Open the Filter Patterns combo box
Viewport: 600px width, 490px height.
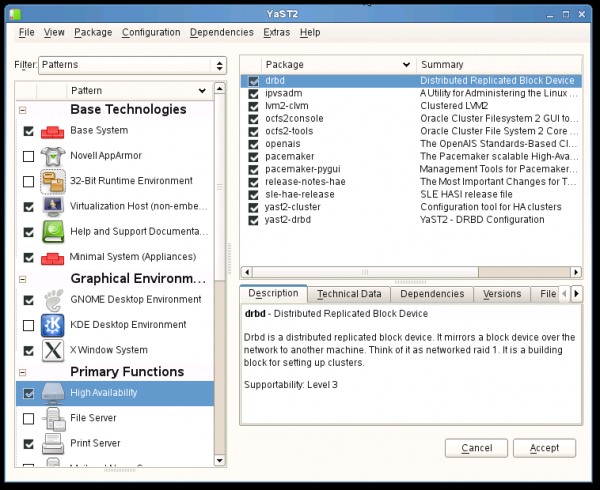click(x=132, y=65)
